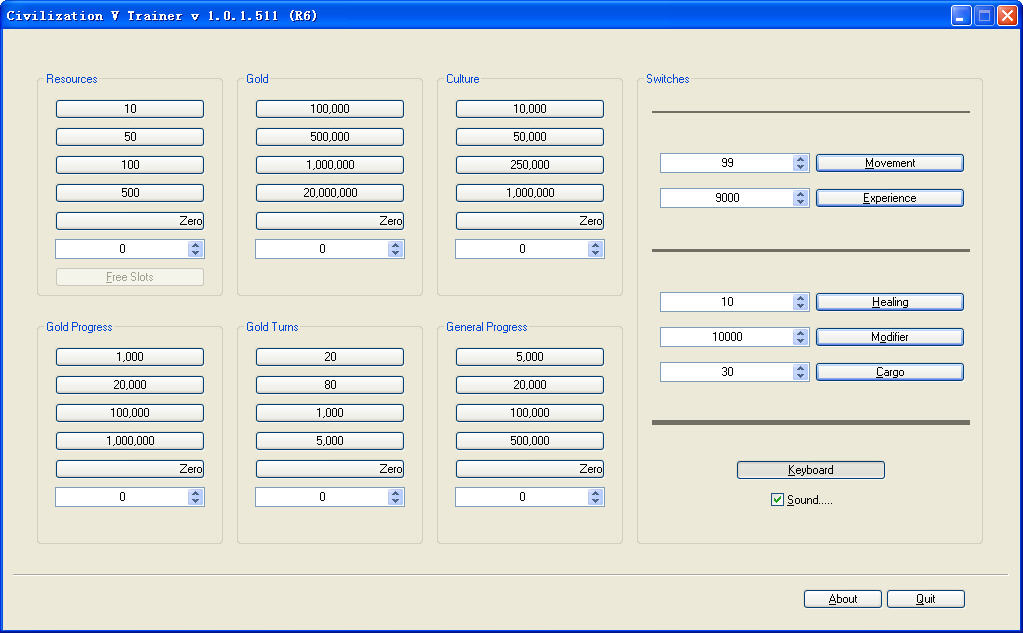Viewport: 1023px width, 633px height.
Task: Click the Resources custom value field
Action: pos(122,249)
